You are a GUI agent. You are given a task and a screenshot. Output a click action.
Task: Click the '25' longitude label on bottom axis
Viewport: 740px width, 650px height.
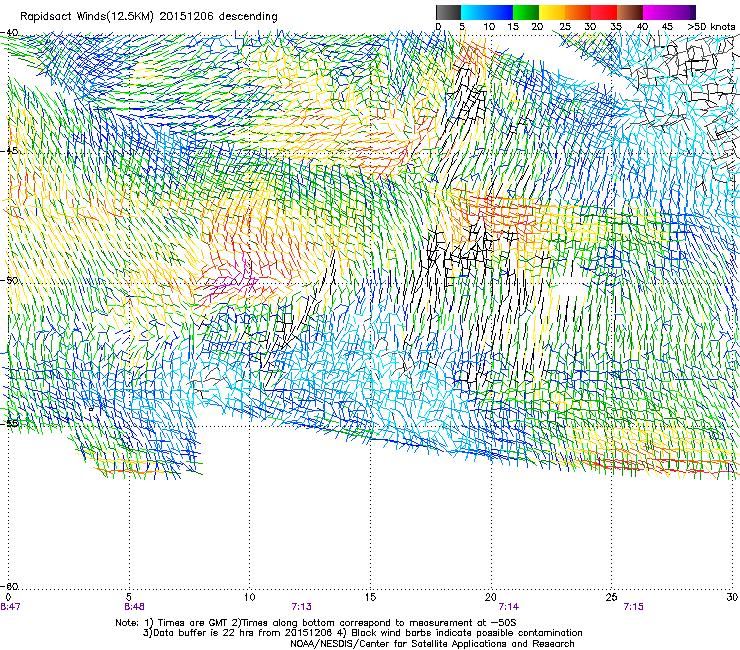(611, 597)
